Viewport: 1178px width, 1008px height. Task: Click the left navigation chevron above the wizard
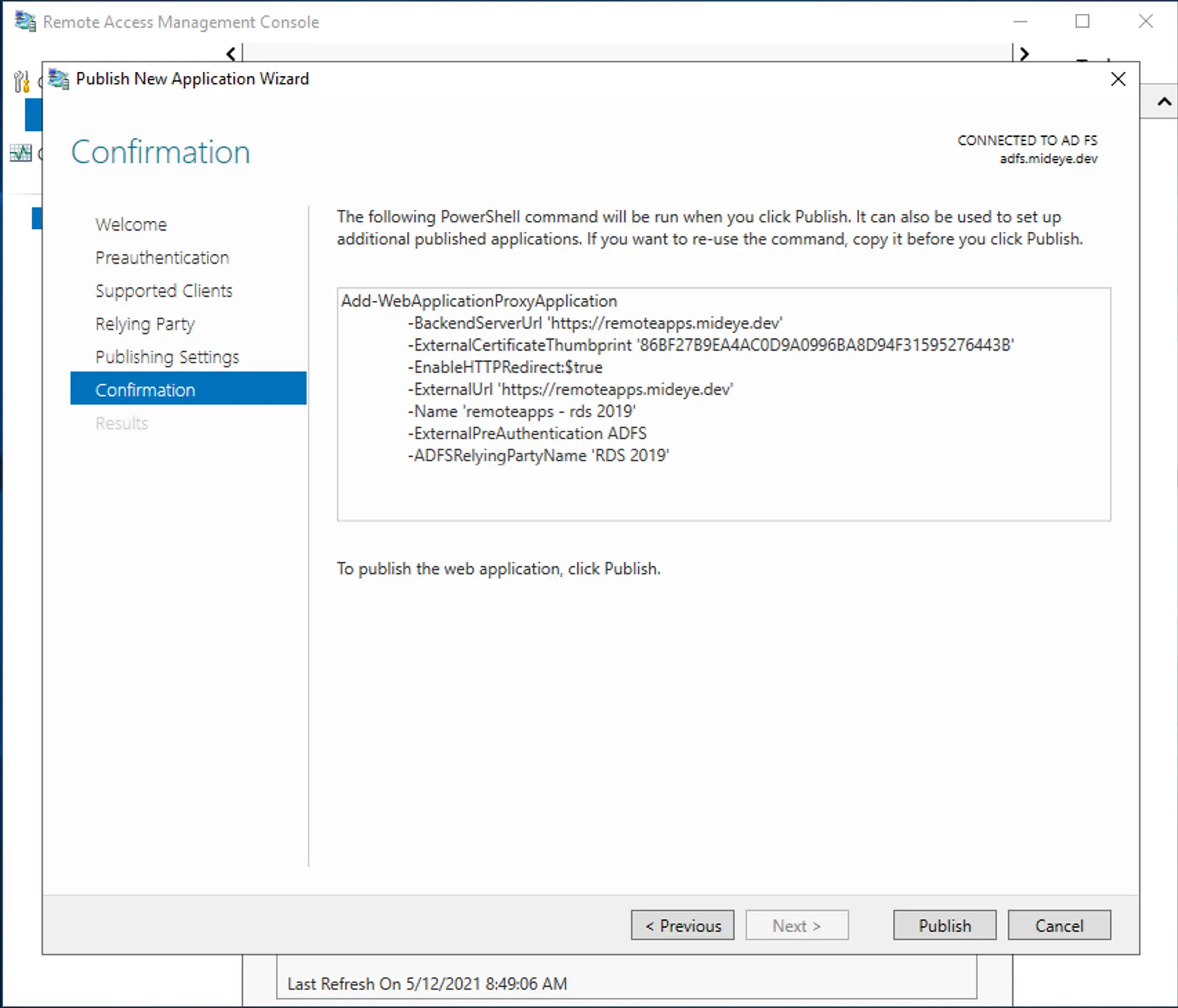[x=230, y=53]
